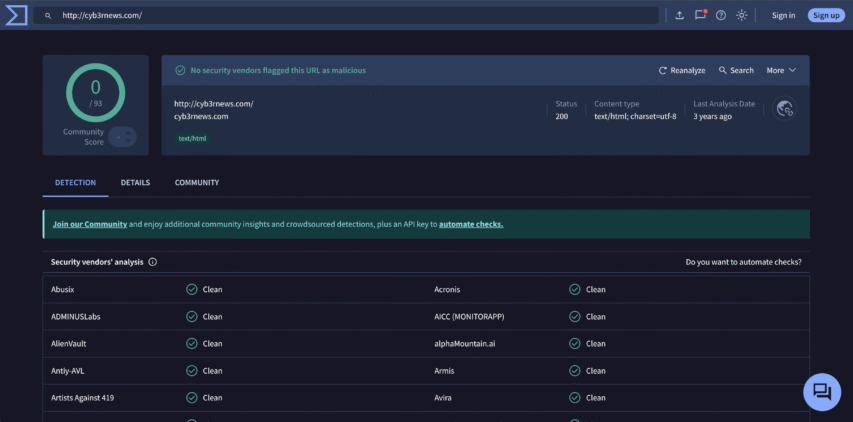Click the search magnifier icon in URL bar
The height and width of the screenshot is (422, 853).
point(48,16)
